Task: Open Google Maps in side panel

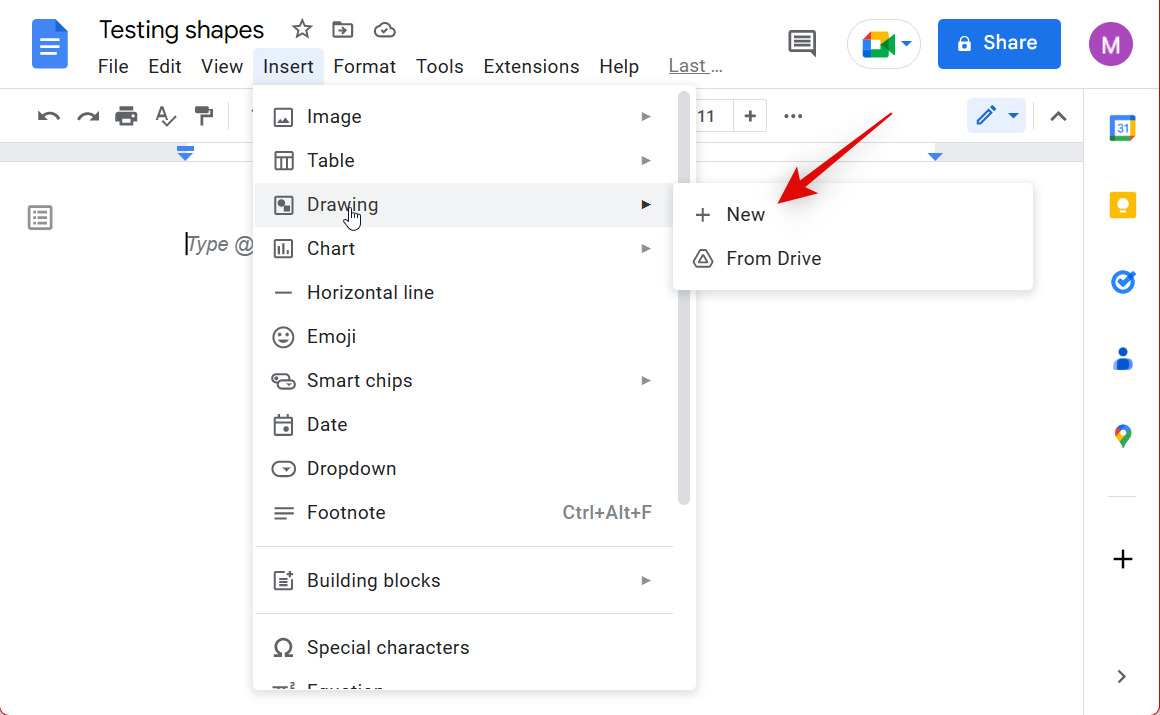Action: coord(1123,436)
